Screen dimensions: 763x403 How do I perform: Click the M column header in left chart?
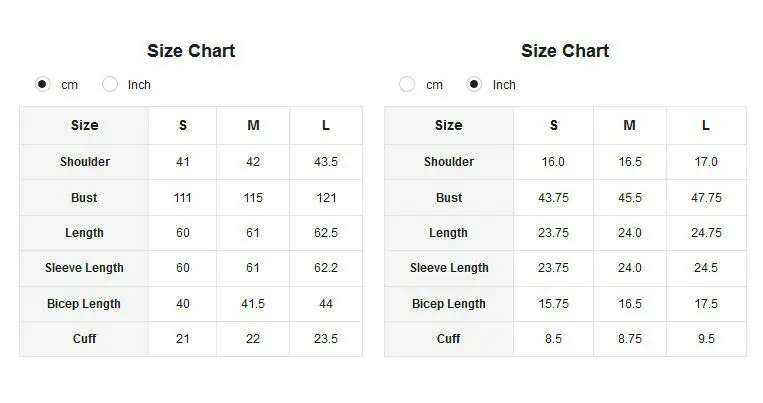pyautogui.click(x=253, y=126)
